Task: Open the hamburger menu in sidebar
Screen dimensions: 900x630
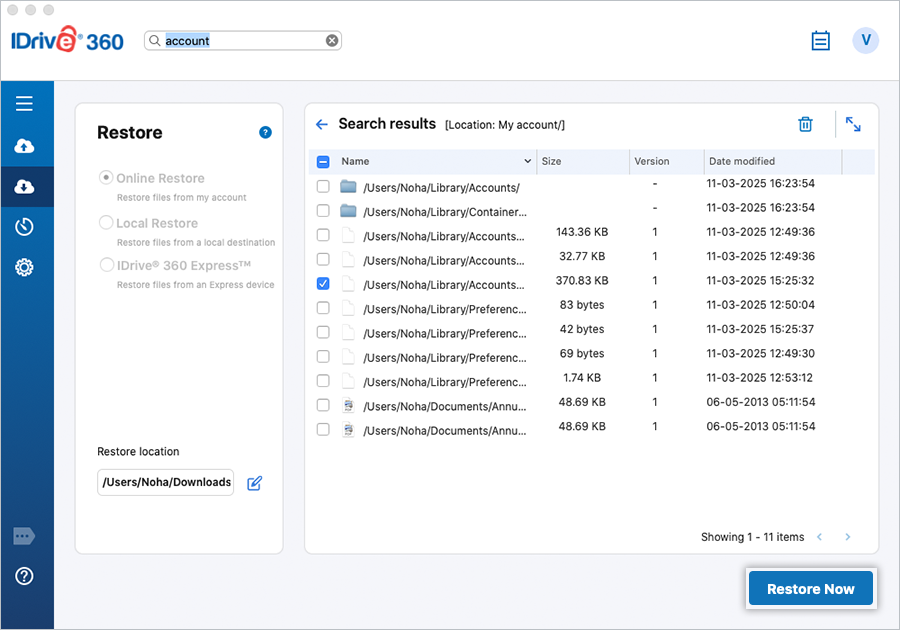Action: pyautogui.click(x=25, y=104)
